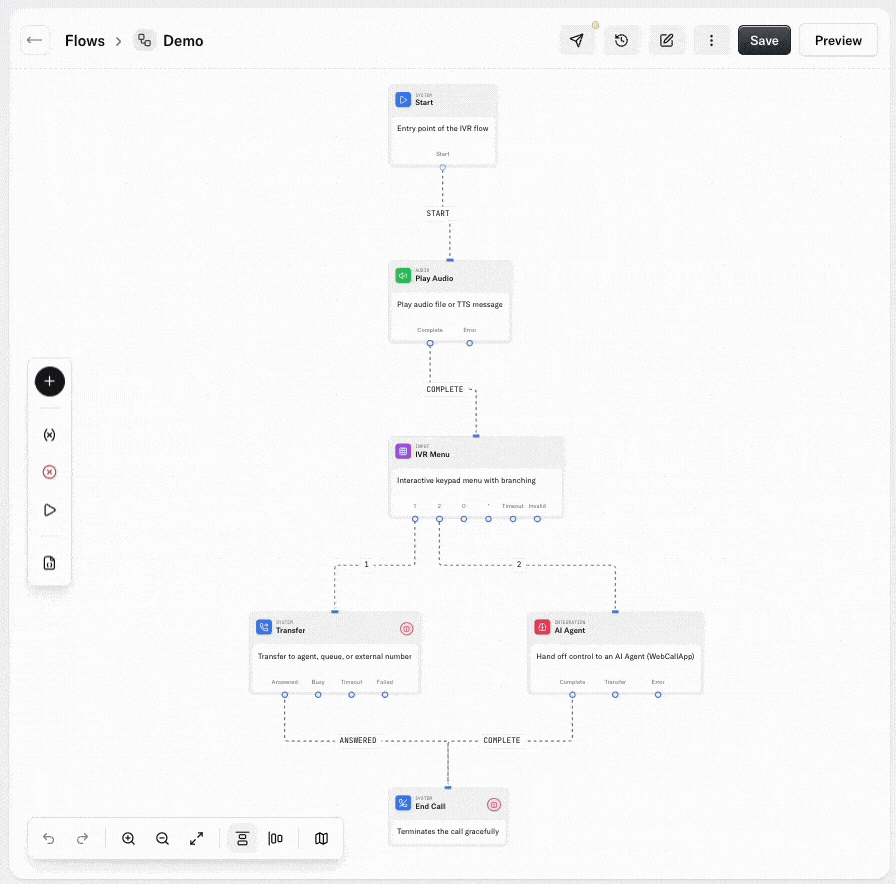This screenshot has width=896, height=884.
Task: Click the Preview button
Action: coord(838,40)
